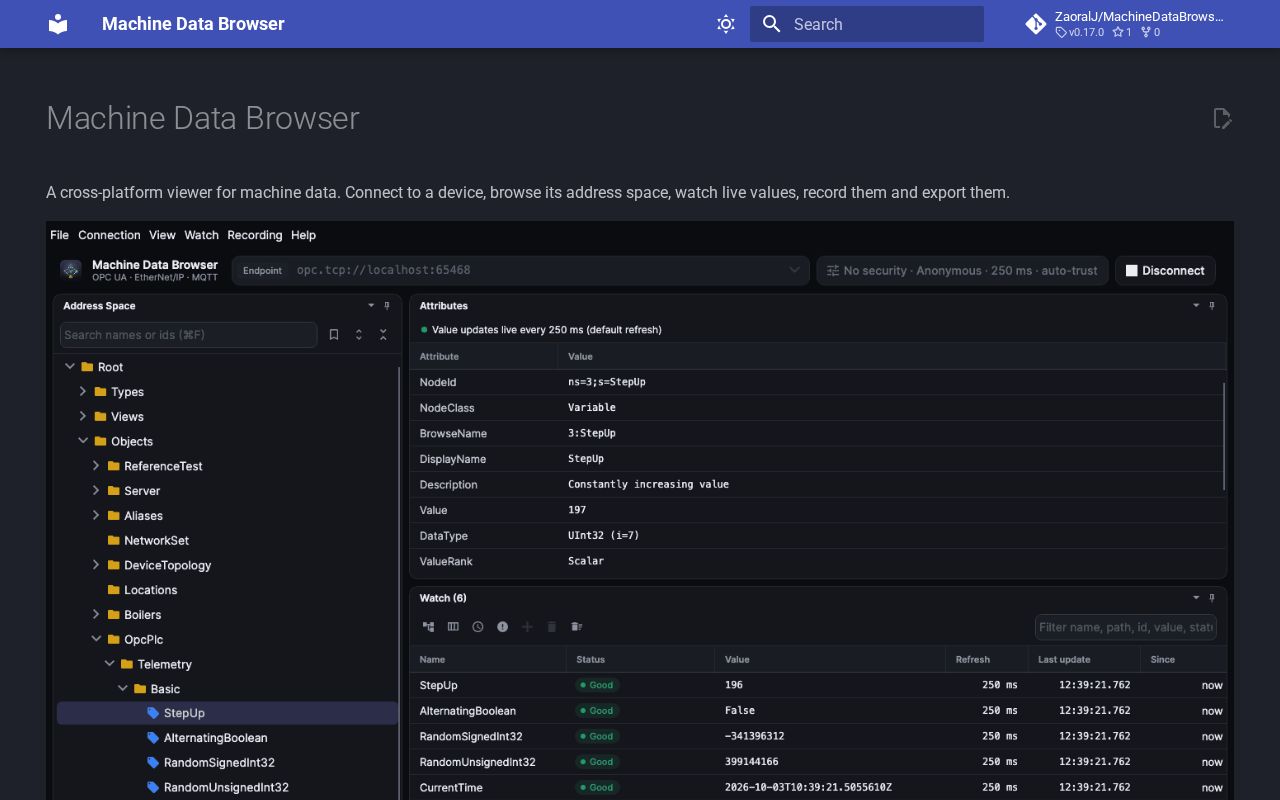1280x800 pixels.
Task: Expand the Types folder
Action: click(83, 392)
